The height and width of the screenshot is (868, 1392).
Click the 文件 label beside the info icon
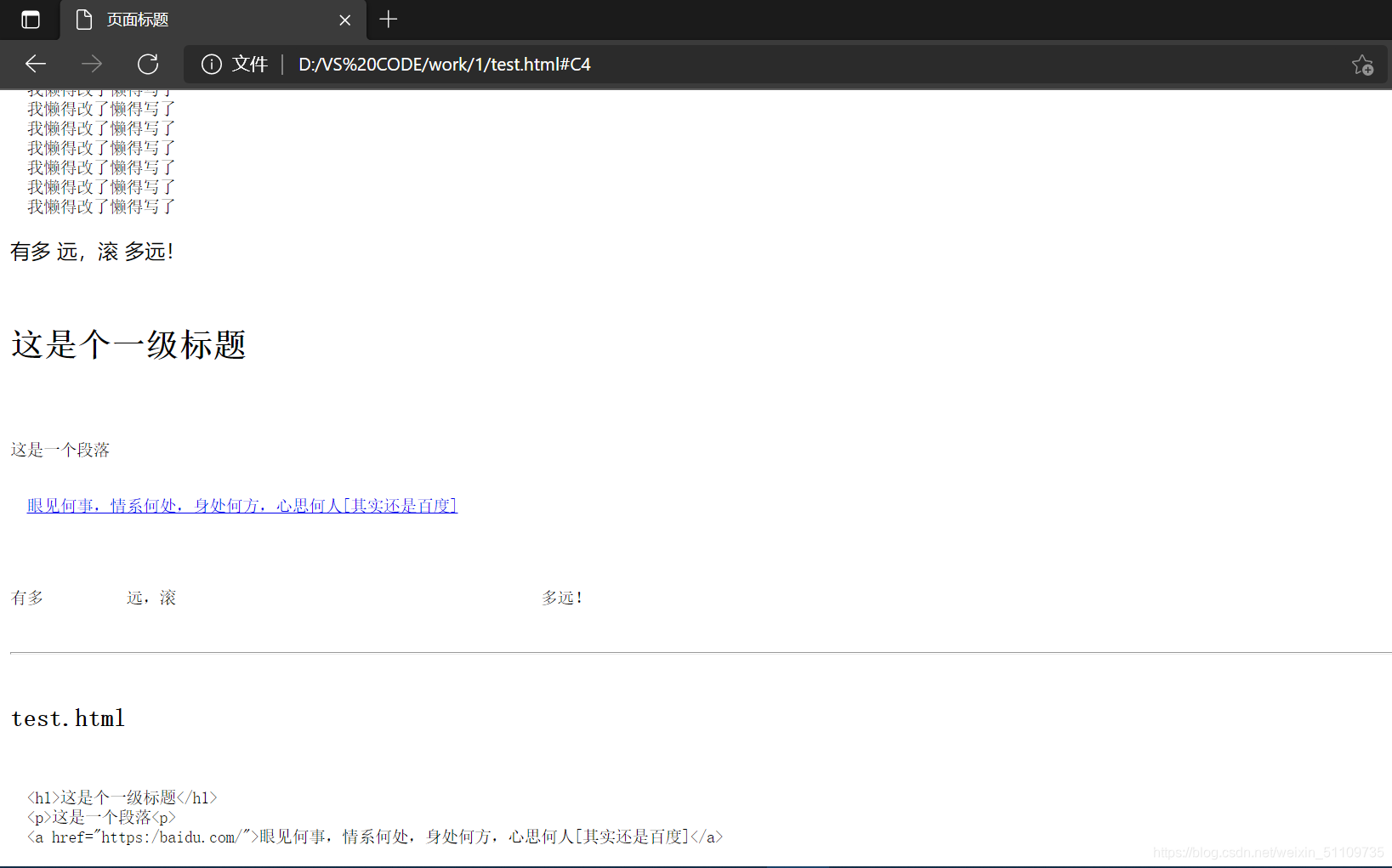(x=251, y=64)
